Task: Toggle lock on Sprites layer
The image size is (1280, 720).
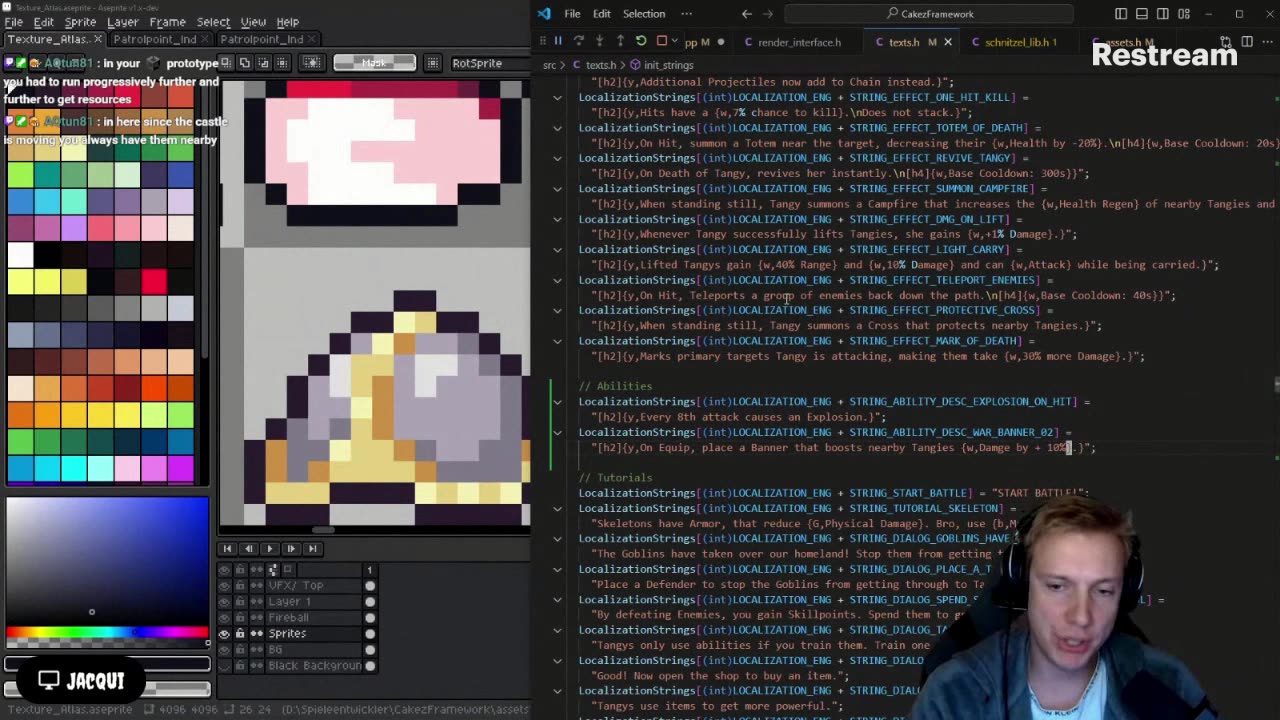Action: pyautogui.click(x=240, y=634)
